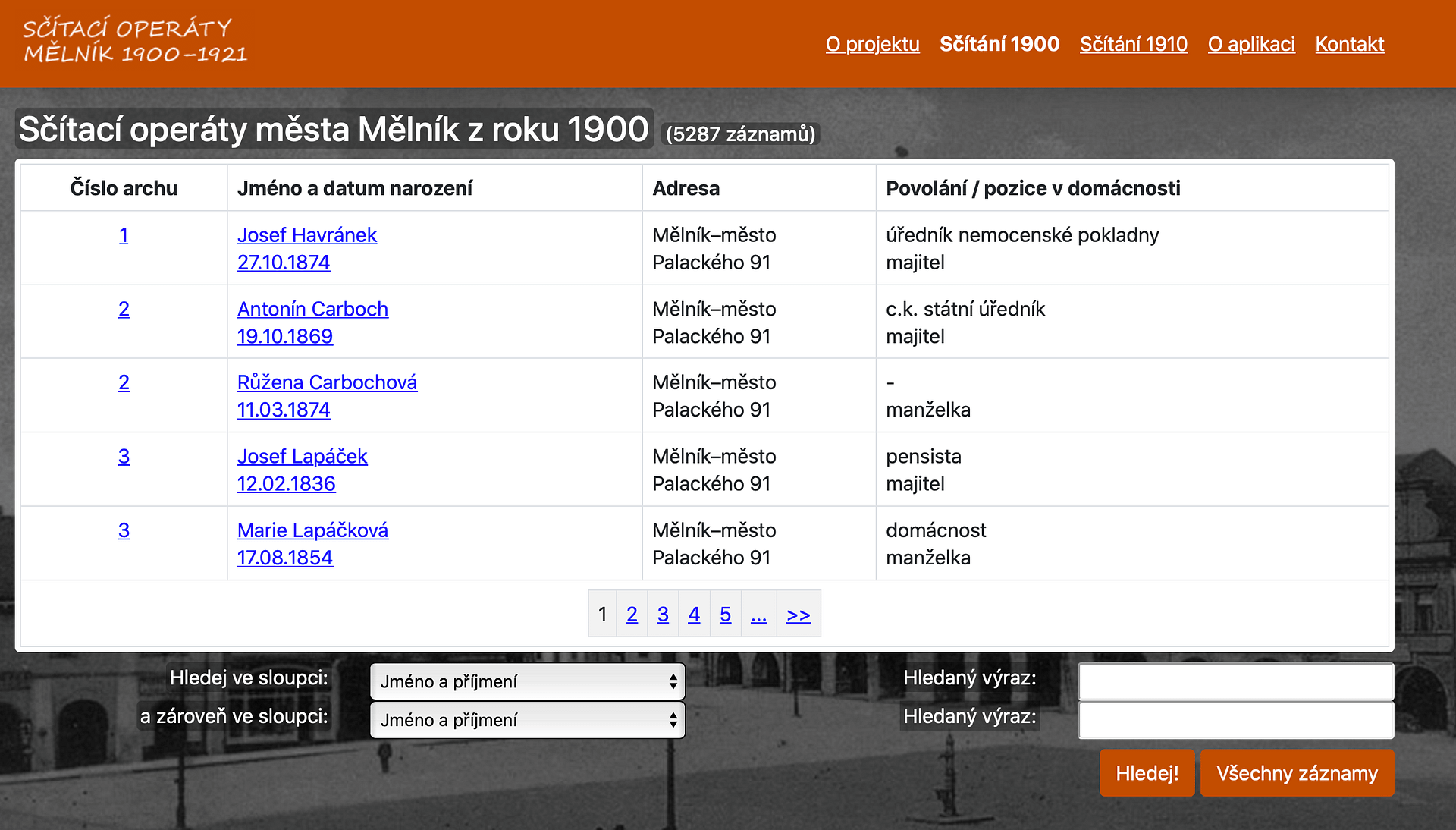Open the Josef Havránek record
The height and width of the screenshot is (830, 1456).
point(307,235)
